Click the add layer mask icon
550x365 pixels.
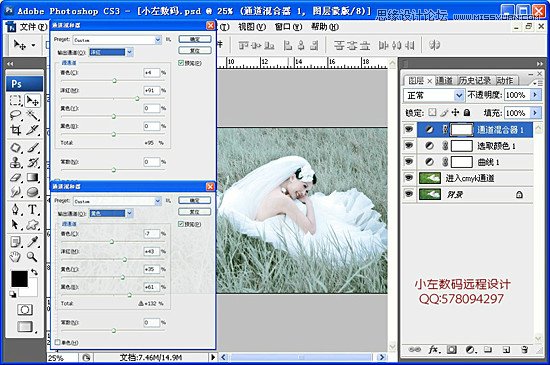click(452, 350)
